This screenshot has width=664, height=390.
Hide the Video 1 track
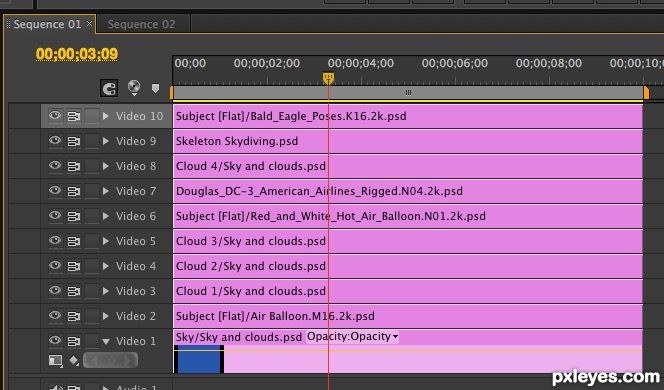pos(55,340)
